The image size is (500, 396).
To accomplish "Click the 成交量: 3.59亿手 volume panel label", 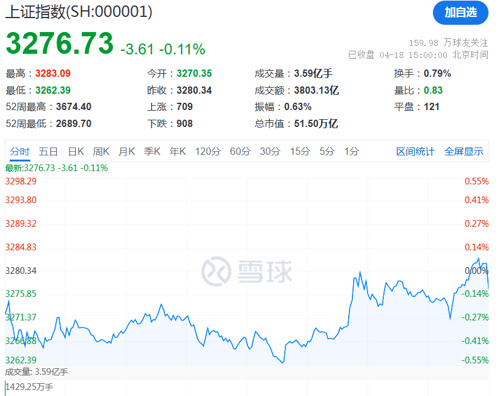I will click(x=36, y=372).
